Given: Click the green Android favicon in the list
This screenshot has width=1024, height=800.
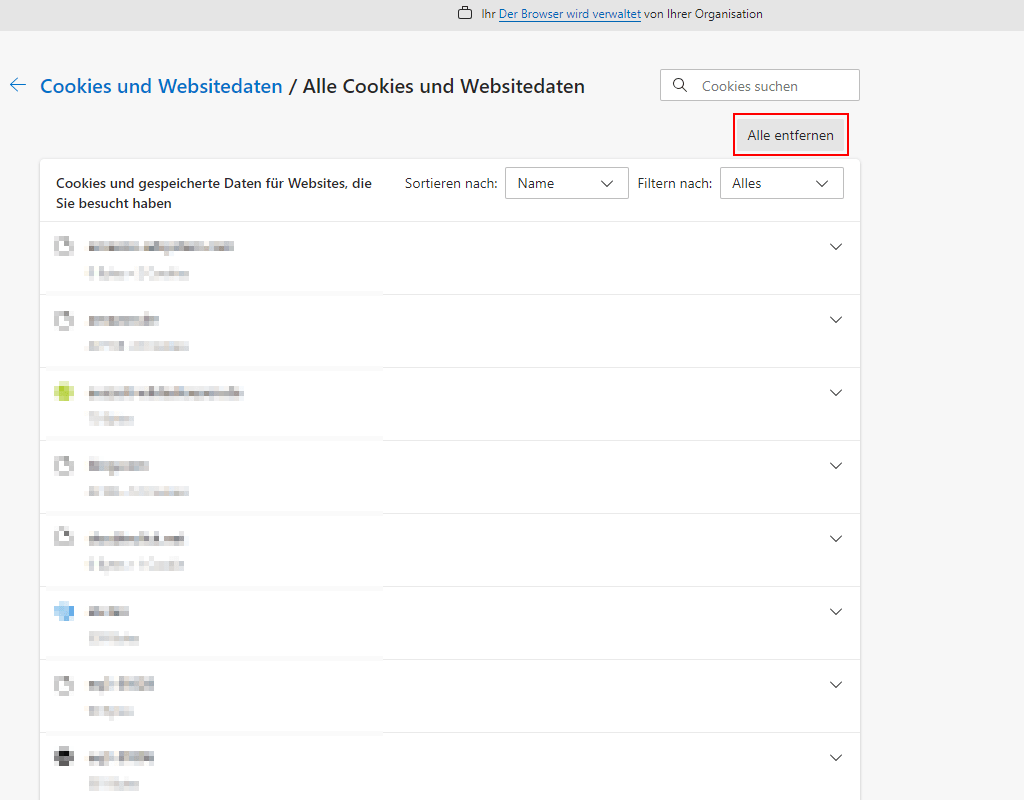Looking at the screenshot, I should 64,392.
